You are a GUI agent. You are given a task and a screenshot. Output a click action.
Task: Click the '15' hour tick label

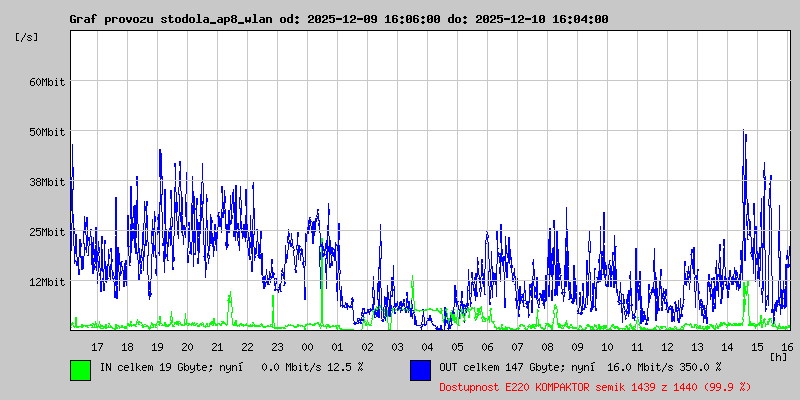758,347
